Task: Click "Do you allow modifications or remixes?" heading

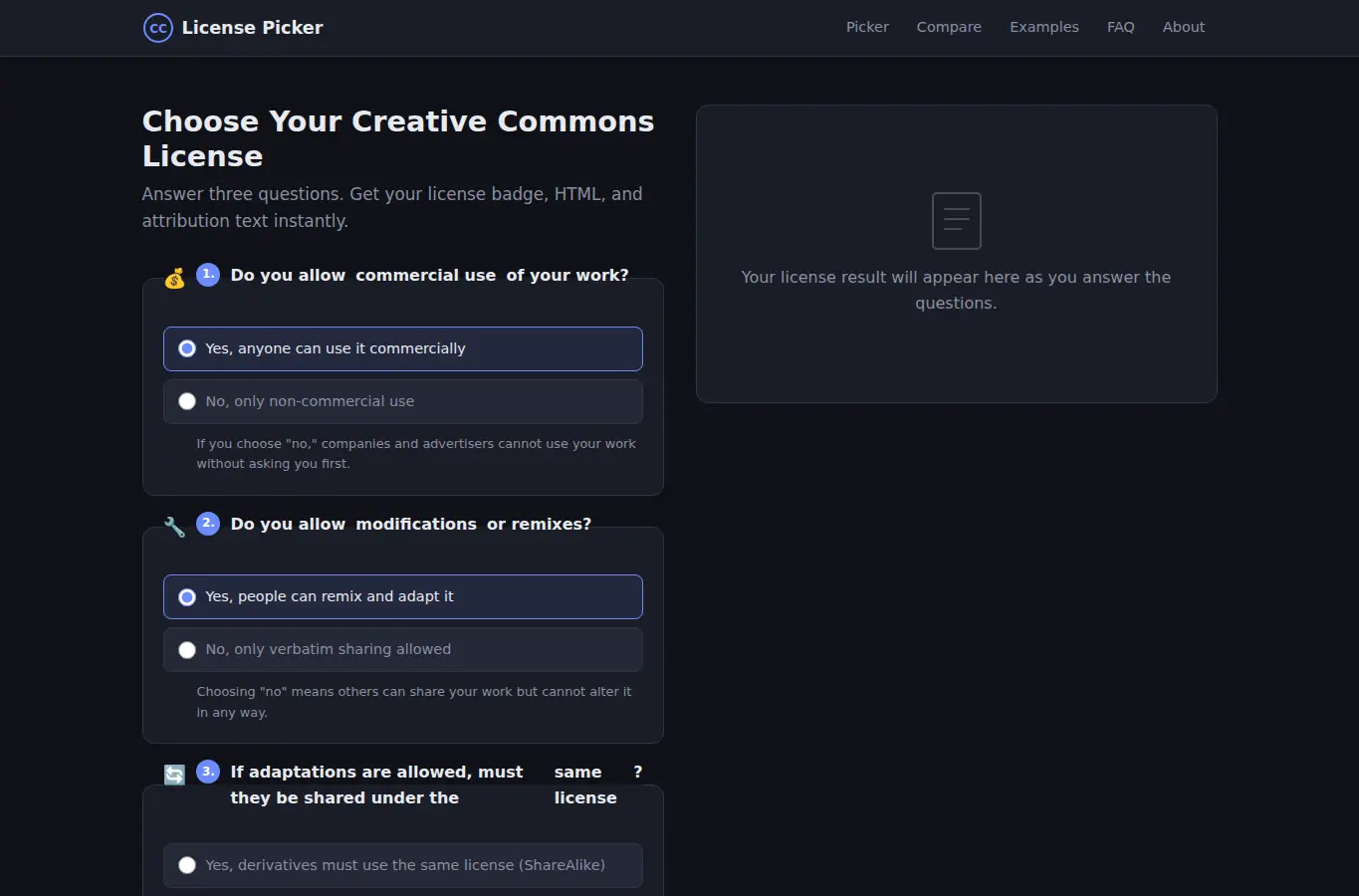Action: tap(410, 524)
